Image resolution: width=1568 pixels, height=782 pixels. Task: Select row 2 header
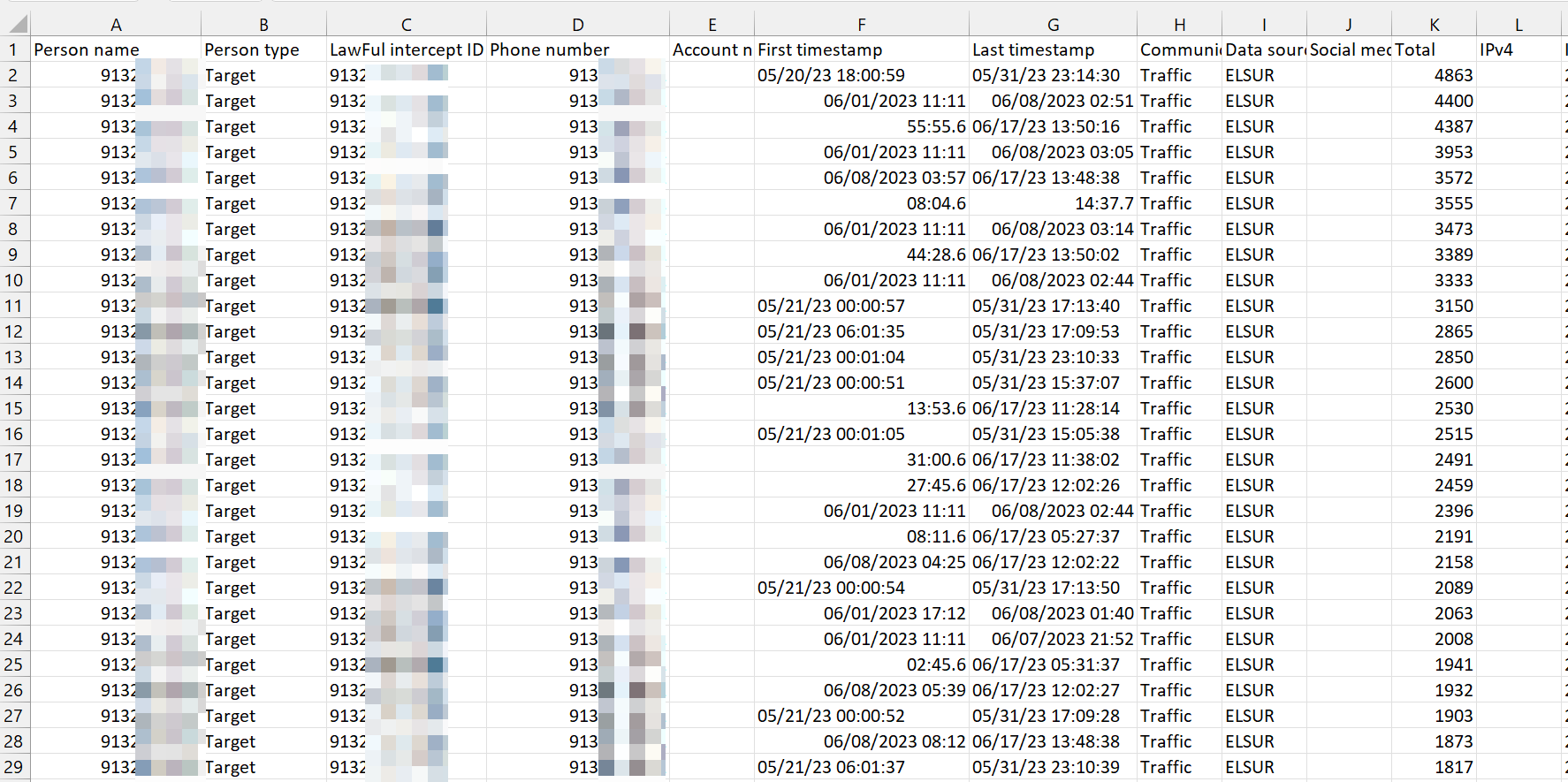14,75
